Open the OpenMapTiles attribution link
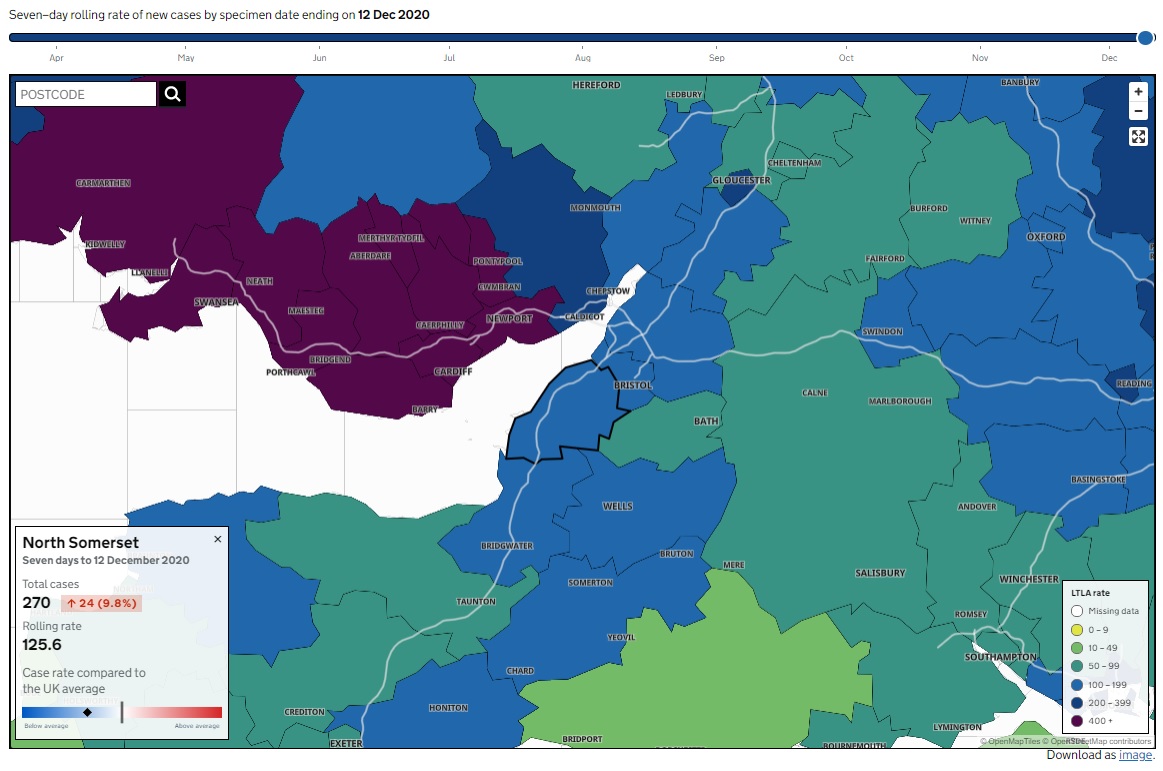This screenshot has width=1163, height=771. click(x=1012, y=742)
